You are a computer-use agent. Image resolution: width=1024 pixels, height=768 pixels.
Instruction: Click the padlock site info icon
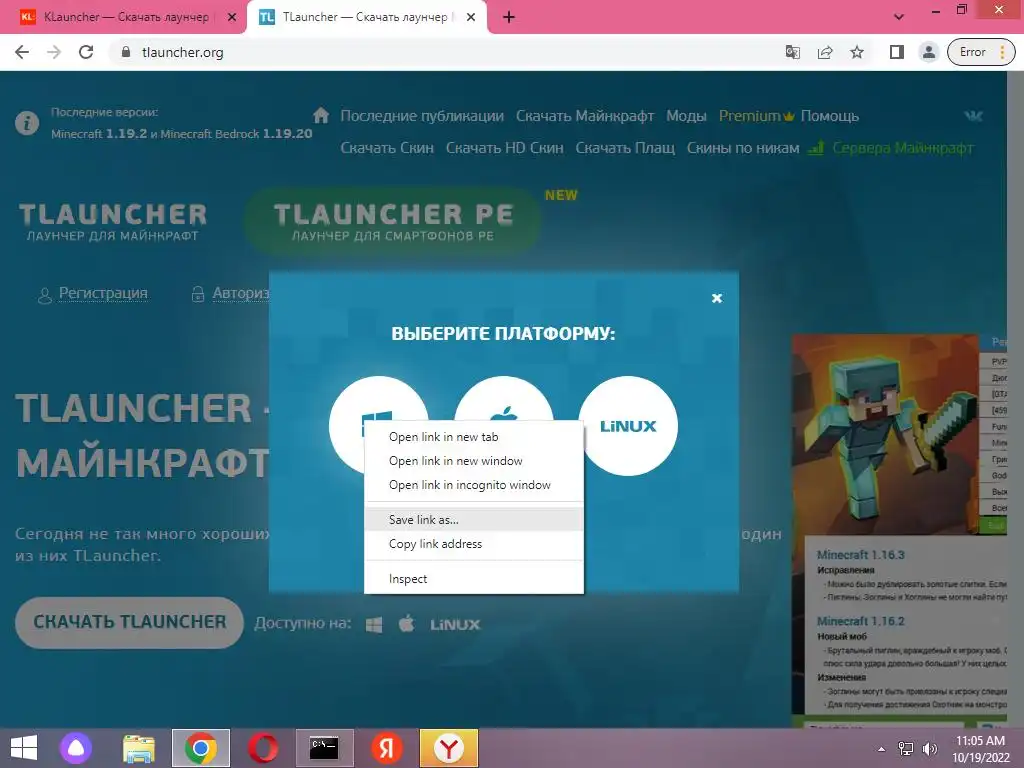126,52
